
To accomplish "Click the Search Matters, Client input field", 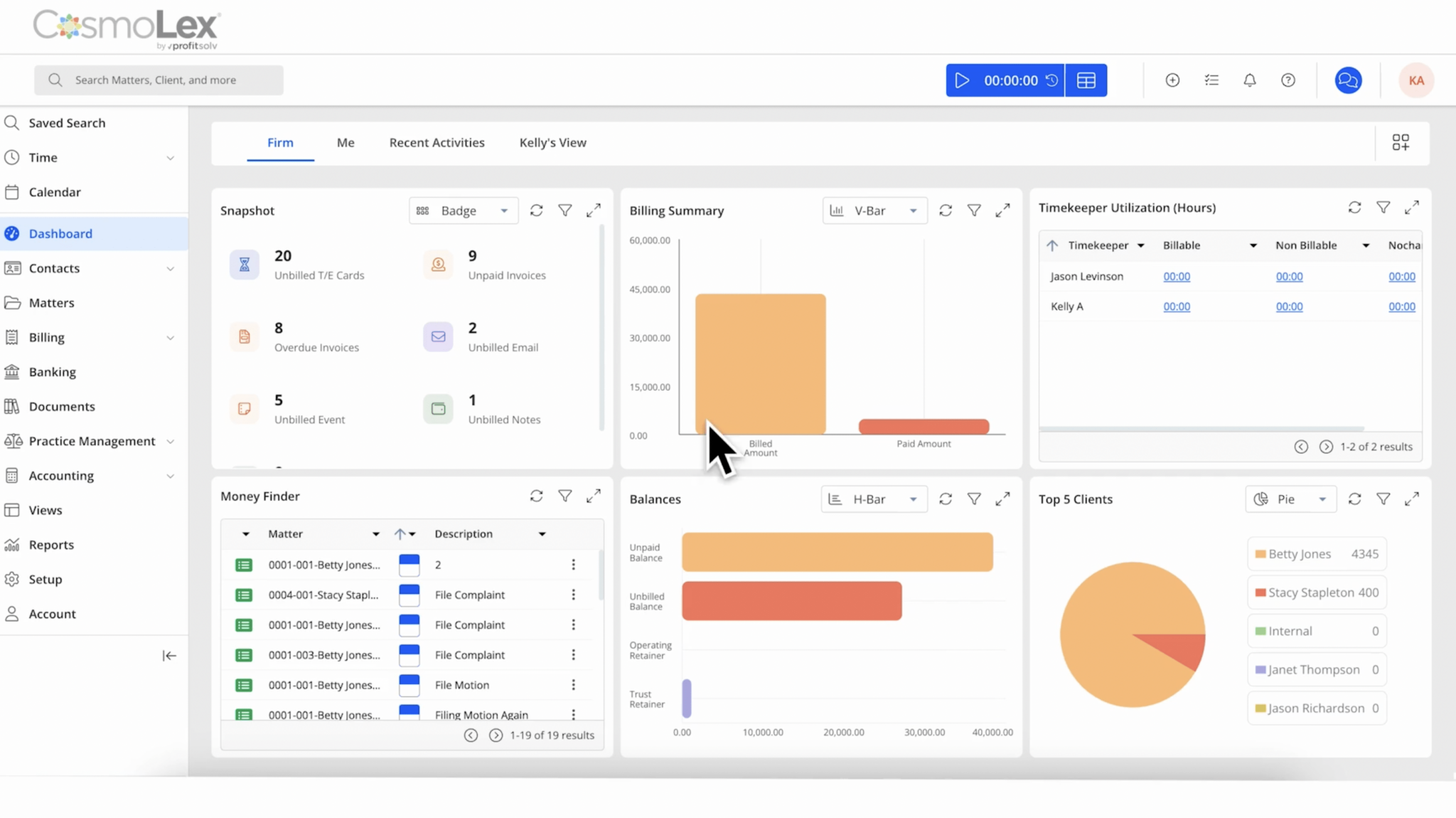I will (159, 80).
